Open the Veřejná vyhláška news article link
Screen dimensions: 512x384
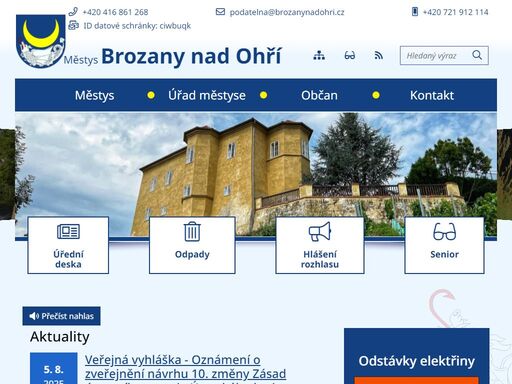(185, 369)
